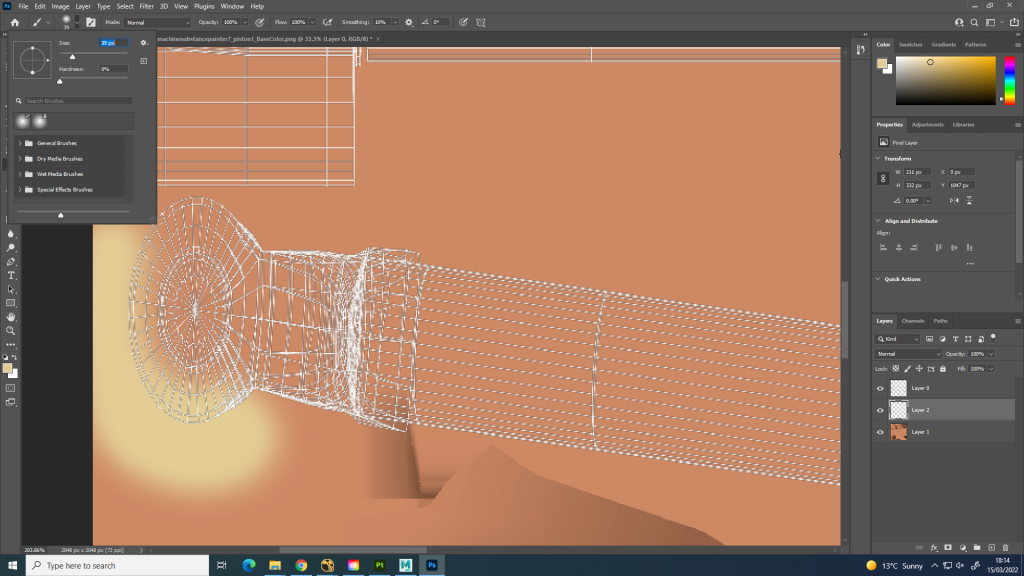
Task: Open the Filter menu
Action: 146,7
